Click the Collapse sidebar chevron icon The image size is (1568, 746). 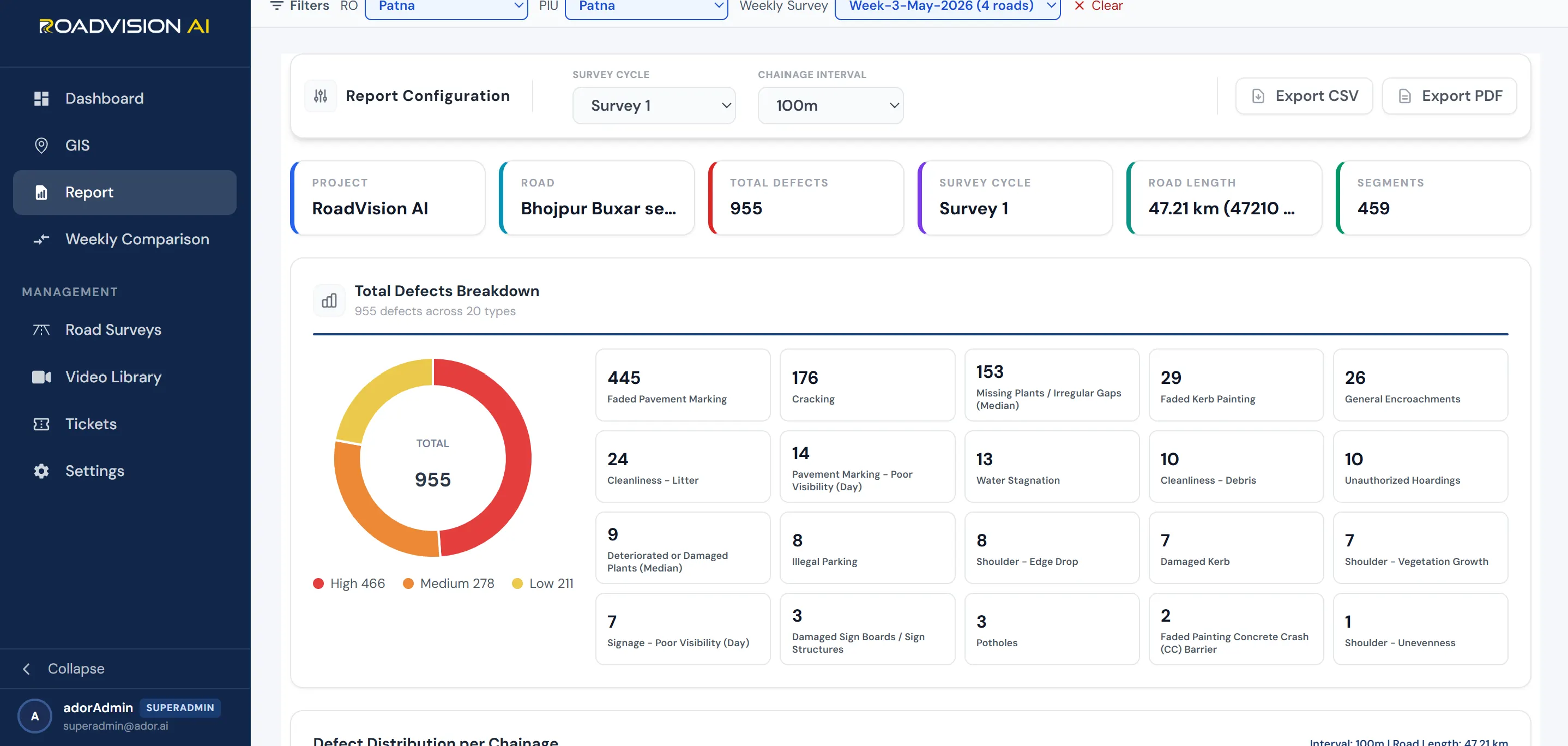tap(26, 669)
